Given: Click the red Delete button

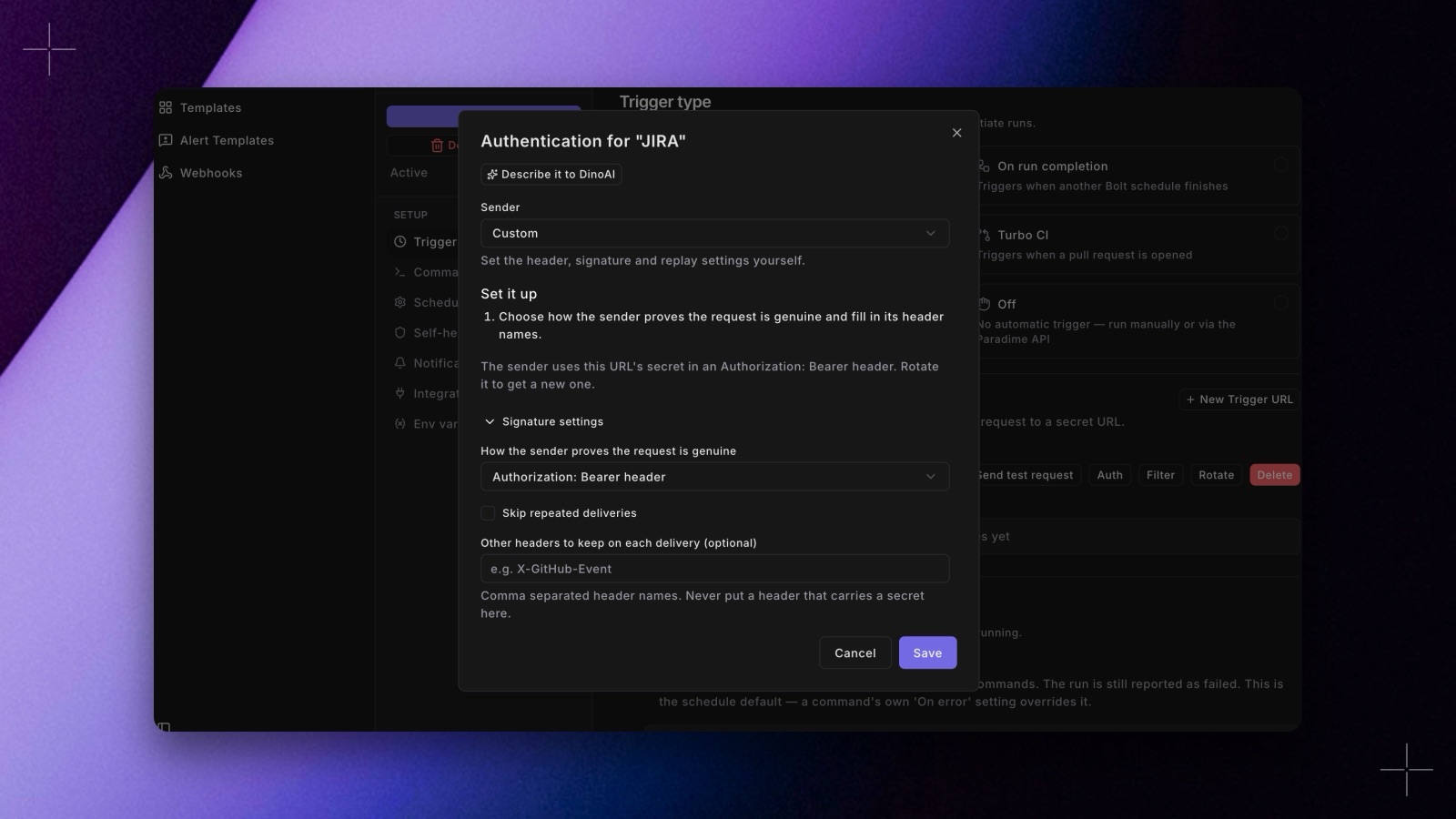Looking at the screenshot, I should pyautogui.click(x=1274, y=475).
